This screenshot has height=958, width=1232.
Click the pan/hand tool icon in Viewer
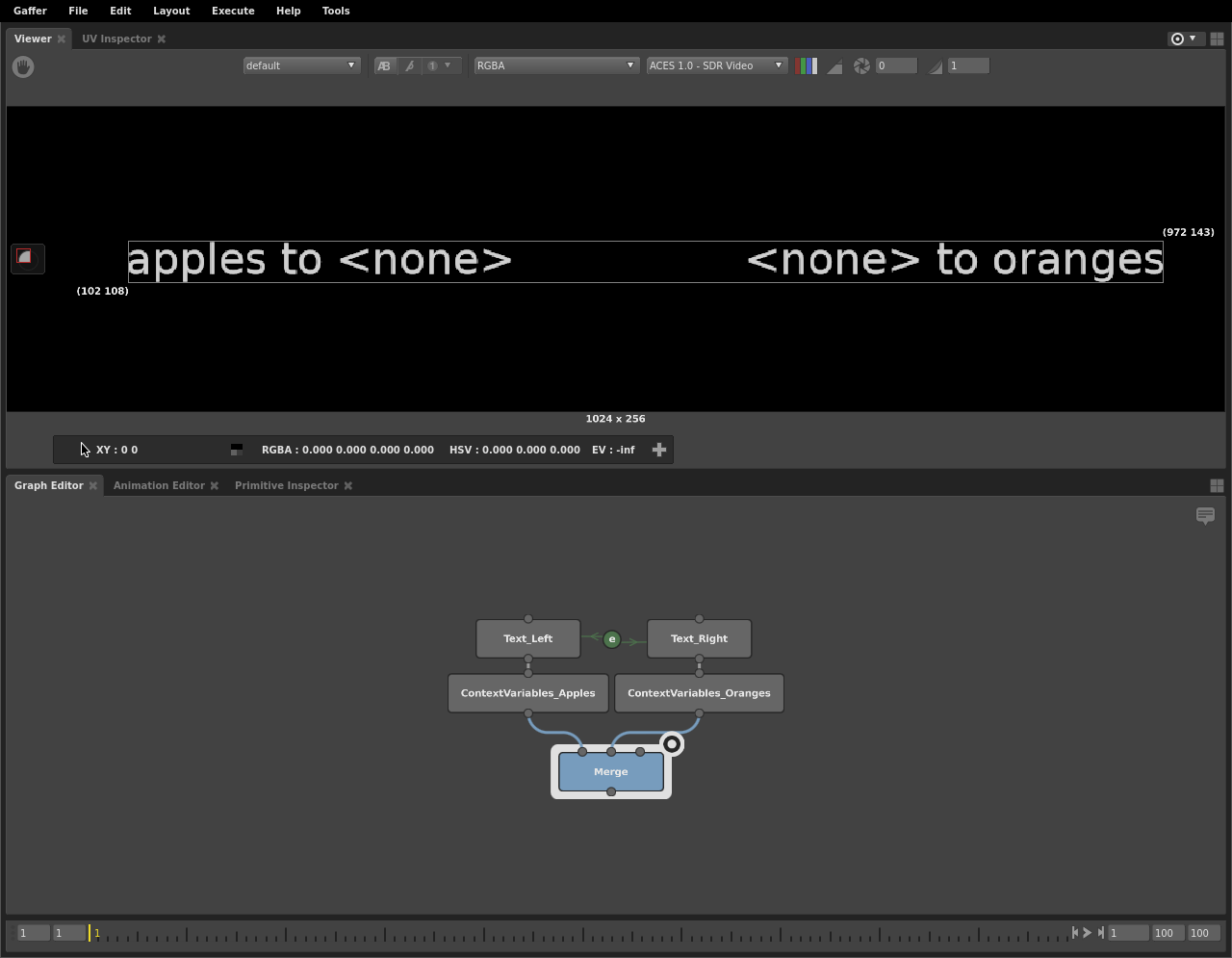pyautogui.click(x=23, y=66)
